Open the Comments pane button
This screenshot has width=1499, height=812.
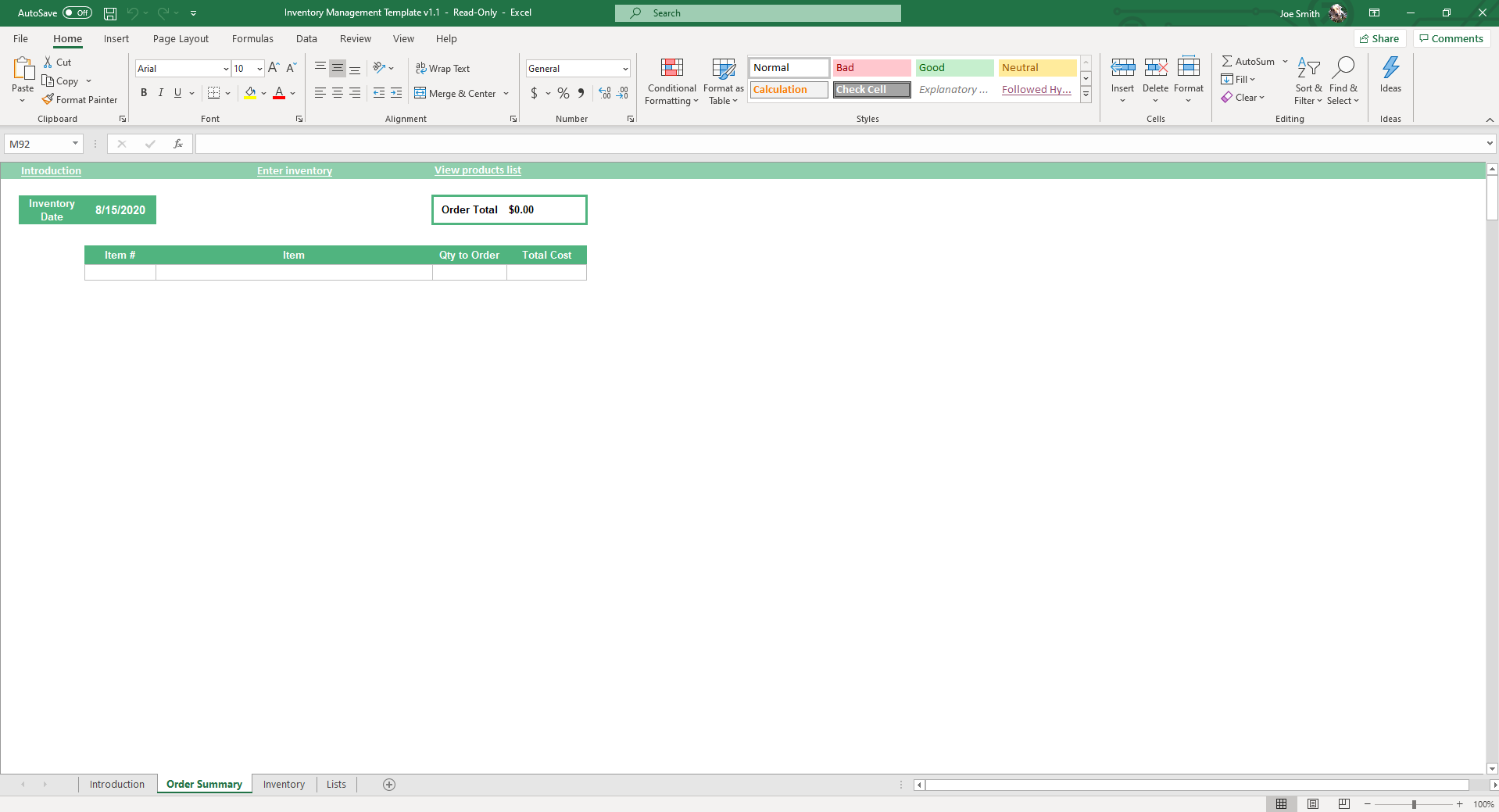1451,39
